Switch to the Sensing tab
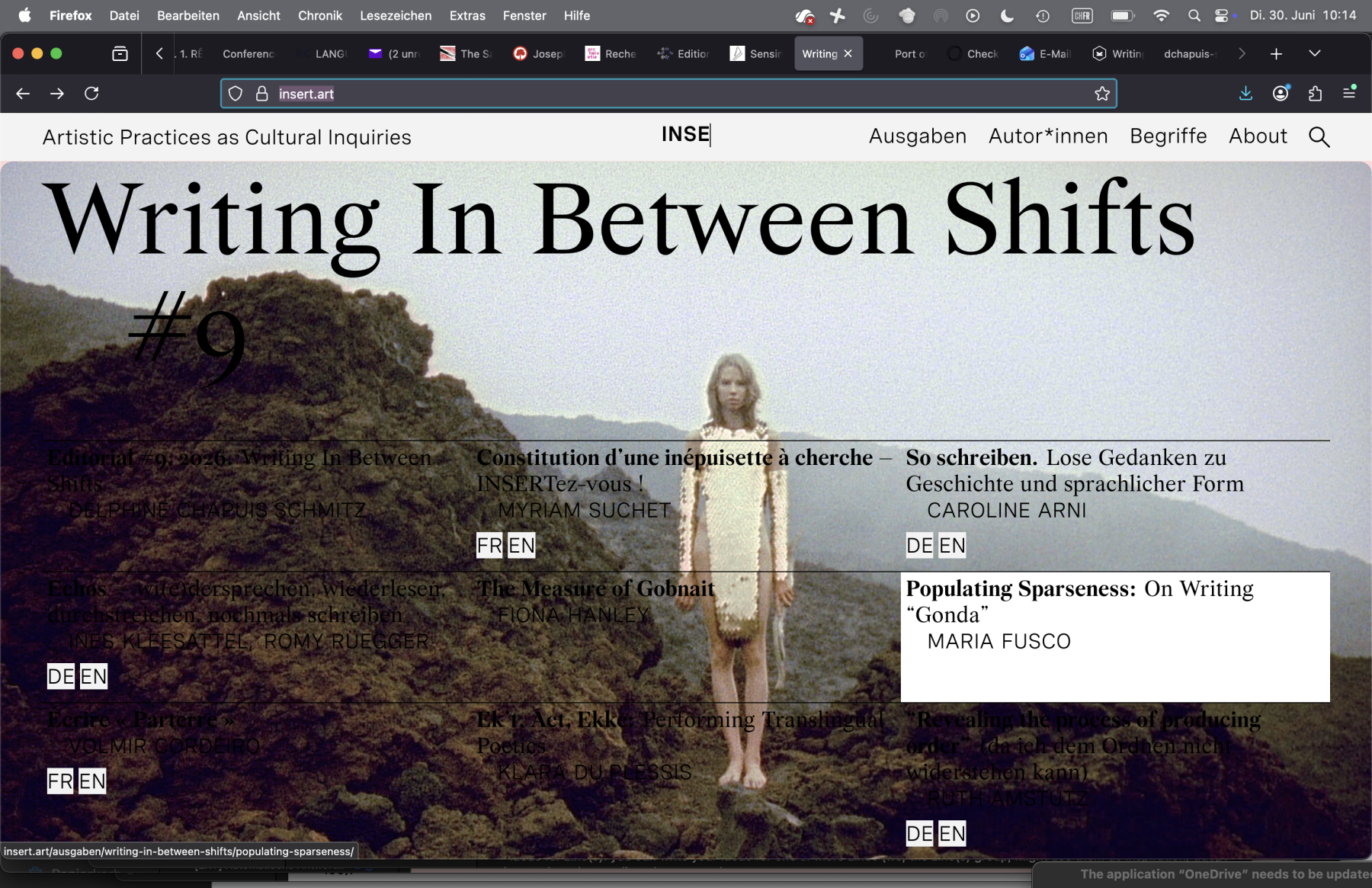1372x888 pixels. point(756,53)
